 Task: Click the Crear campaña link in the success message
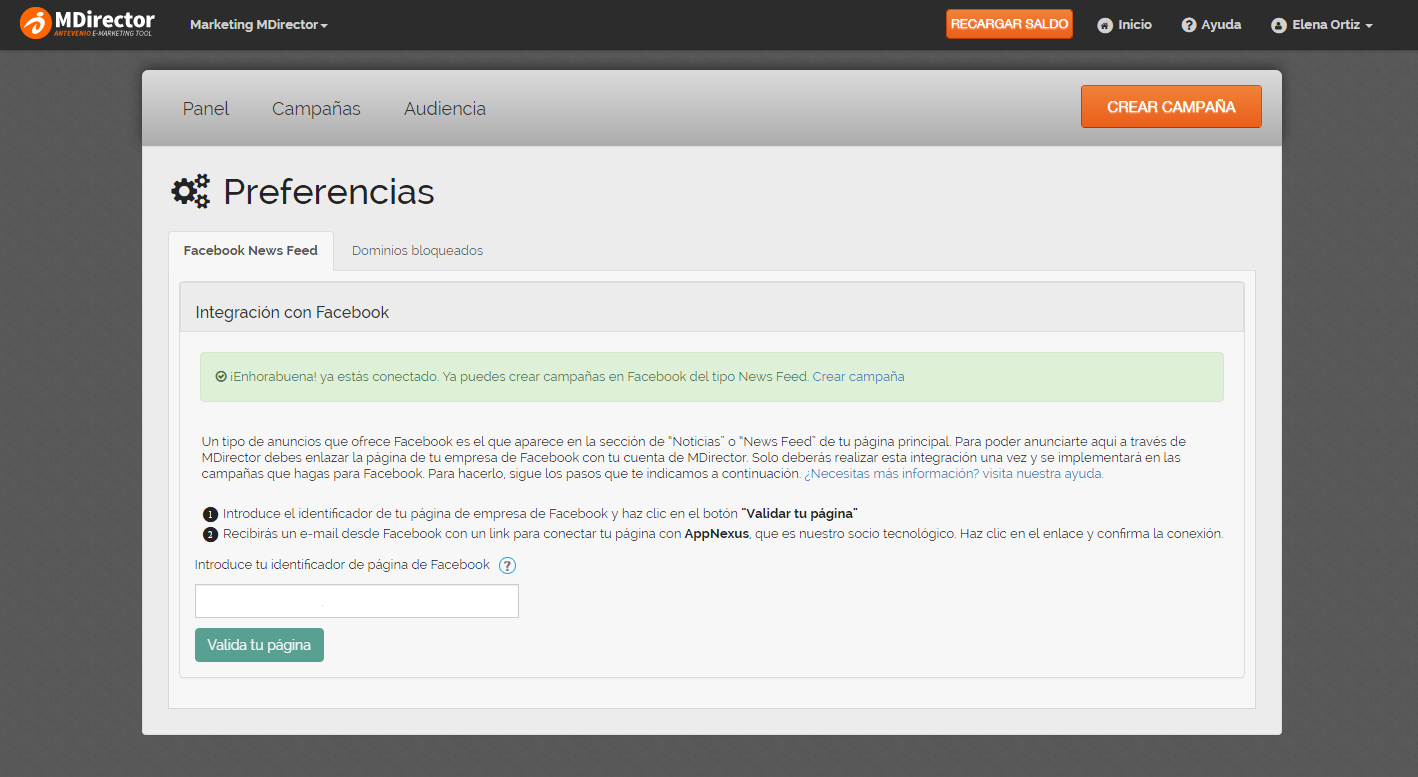858,377
